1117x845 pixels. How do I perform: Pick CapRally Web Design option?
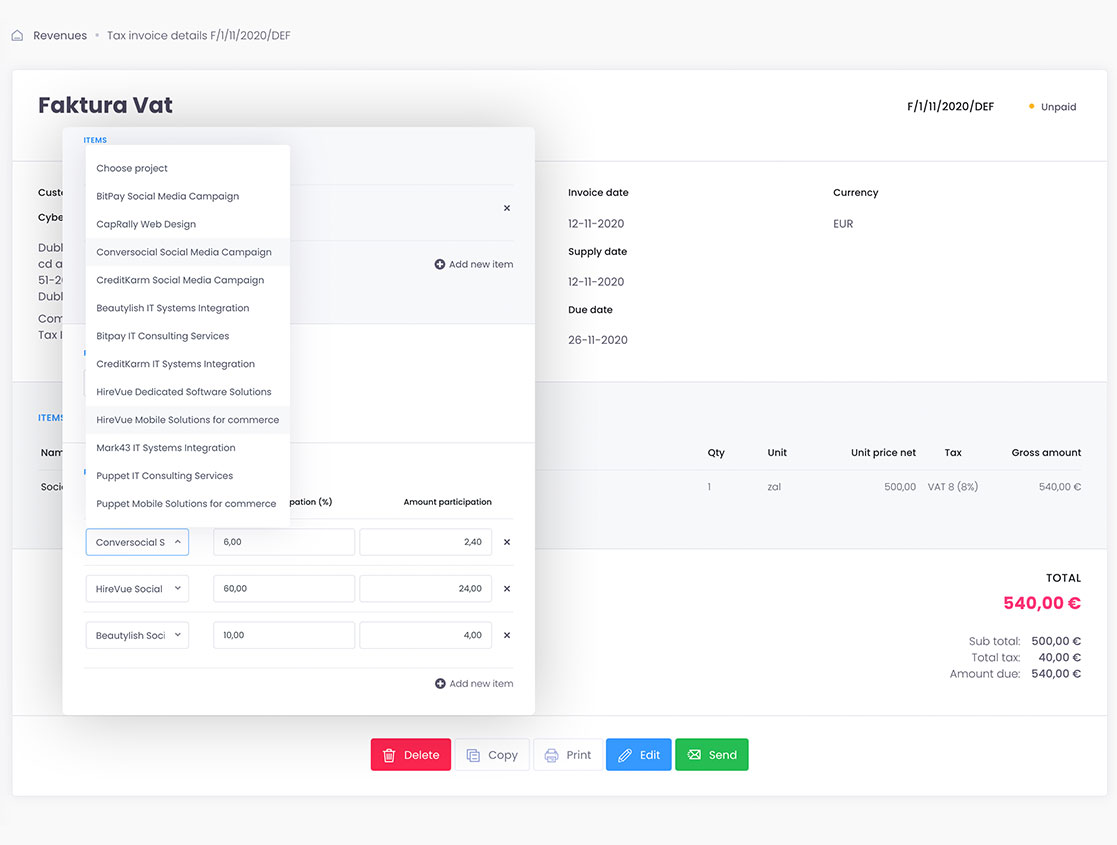[x=187, y=224]
